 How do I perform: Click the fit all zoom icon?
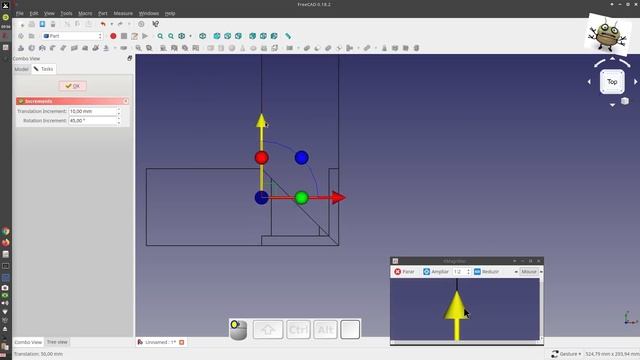[x=160, y=36]
